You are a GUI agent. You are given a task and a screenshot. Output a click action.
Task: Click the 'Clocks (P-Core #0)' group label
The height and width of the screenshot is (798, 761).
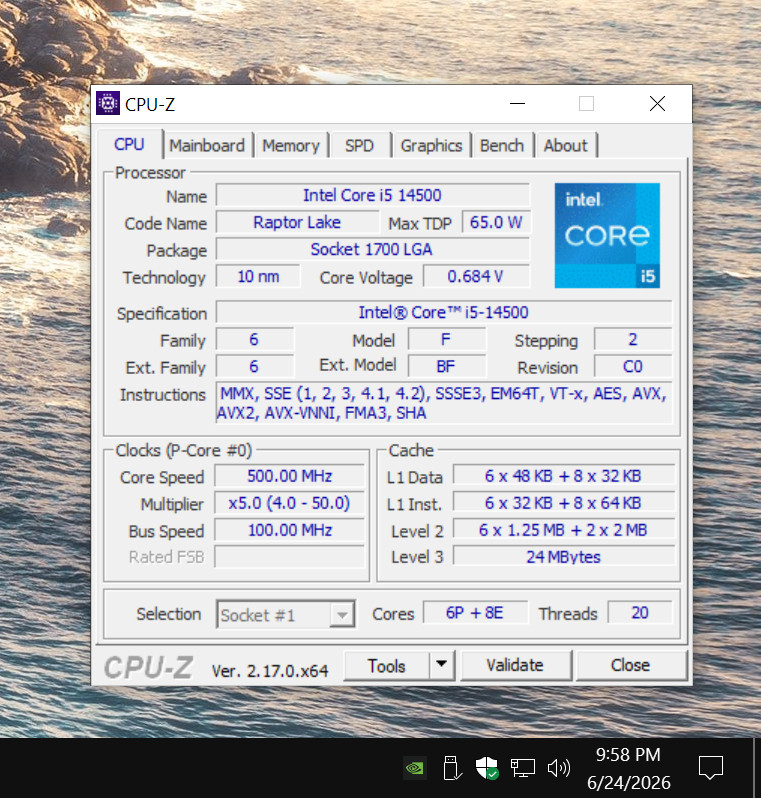[x=184, y=451]
